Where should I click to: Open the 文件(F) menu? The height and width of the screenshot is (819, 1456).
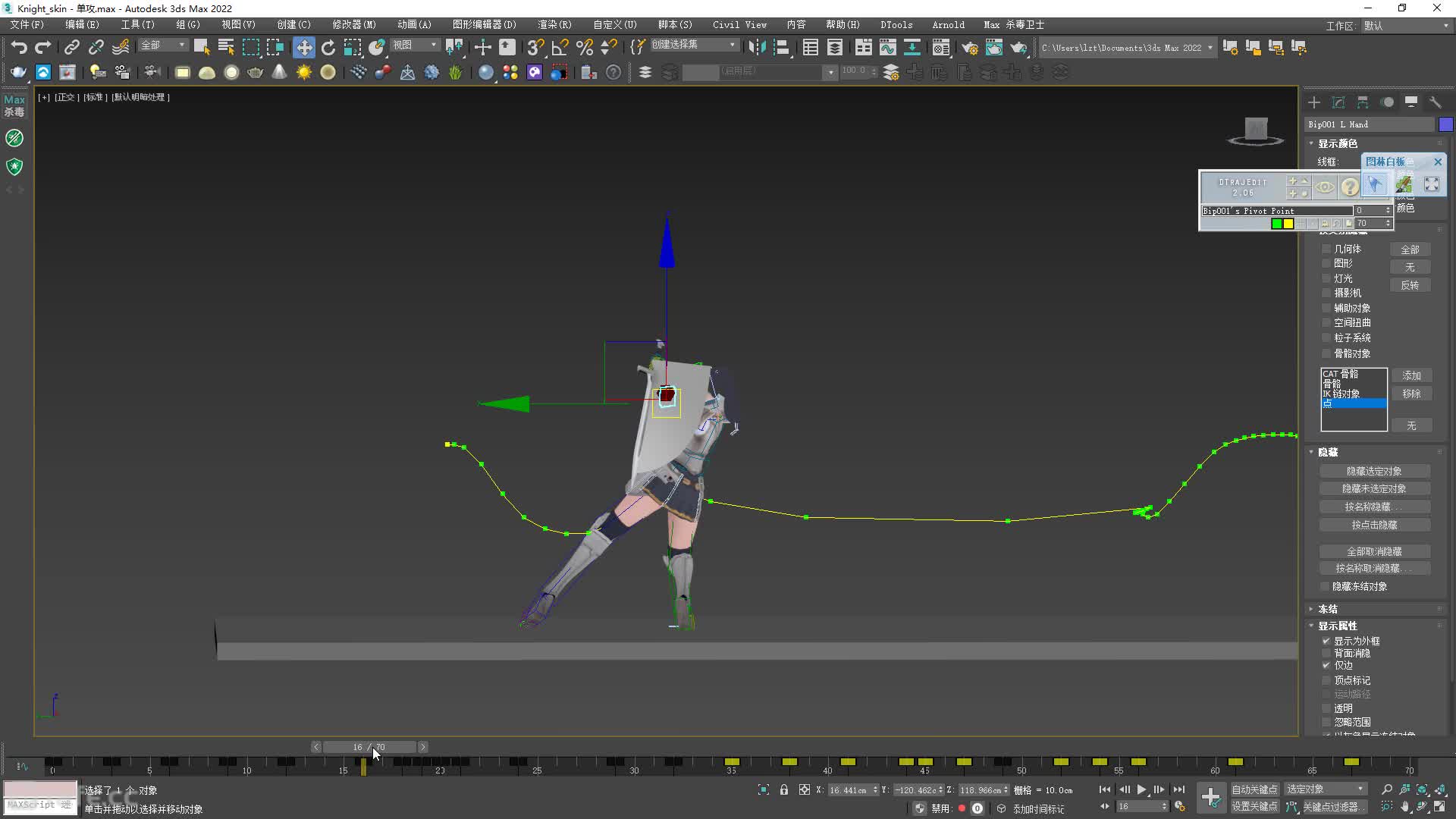(x=27, y=25)
